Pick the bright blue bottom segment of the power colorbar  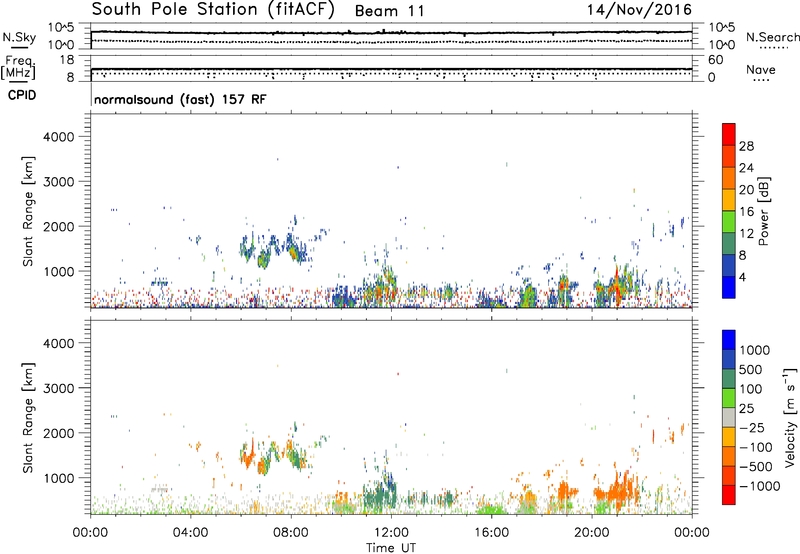coord(729,287)
